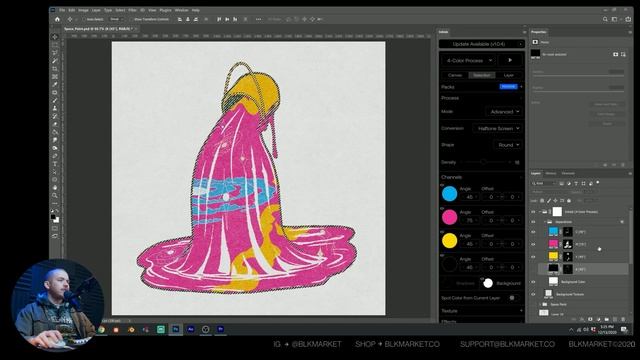
Task: Click the delete layer trash icon
Action: (x=623, y=319)
